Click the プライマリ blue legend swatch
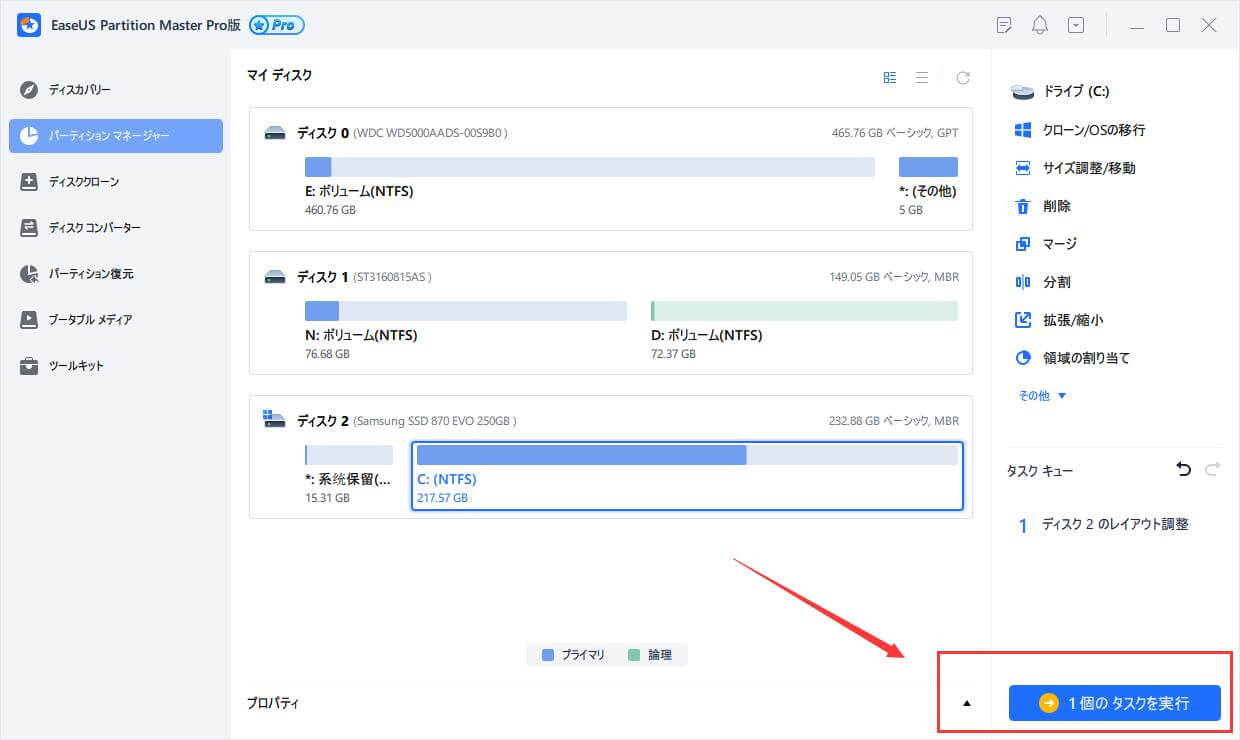 [x=547, y=655]
